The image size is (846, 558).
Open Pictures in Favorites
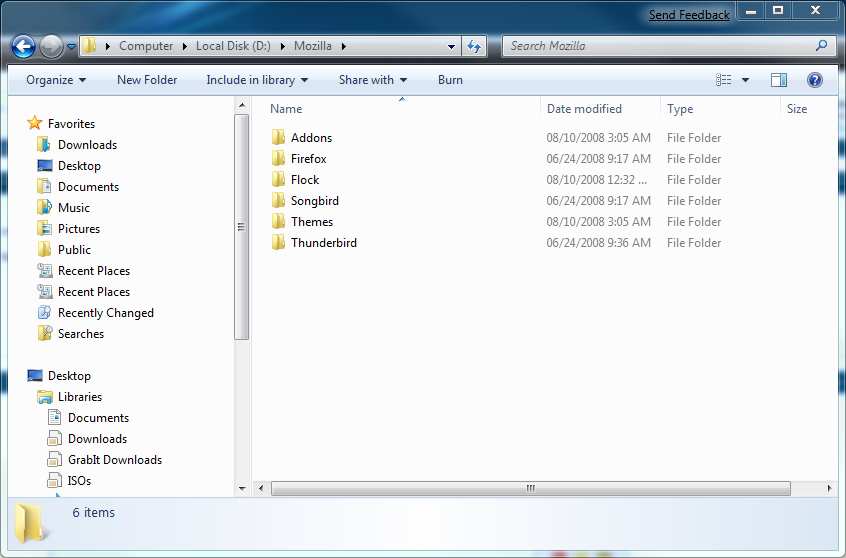[x=79, y=229]
